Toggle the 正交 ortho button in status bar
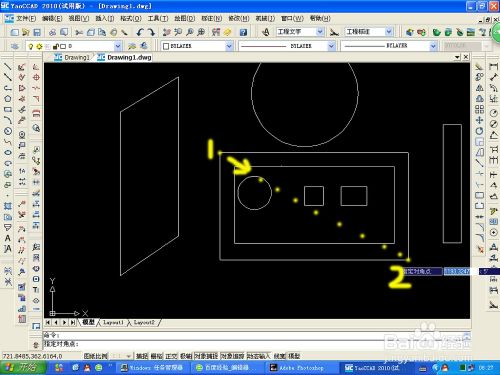500x375 pixels. pyautogui.click(x=171, y=356)
